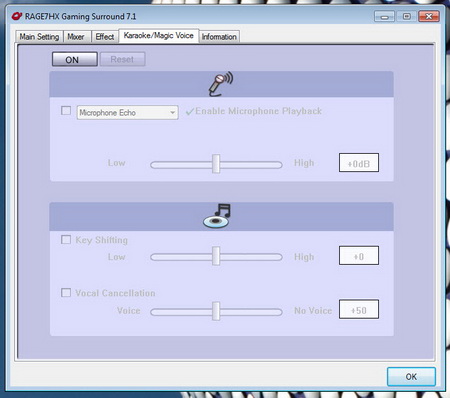Click the microphone echo level slider handle
Viewport: 450px width, 398px height.
click(x=216, y=164)
